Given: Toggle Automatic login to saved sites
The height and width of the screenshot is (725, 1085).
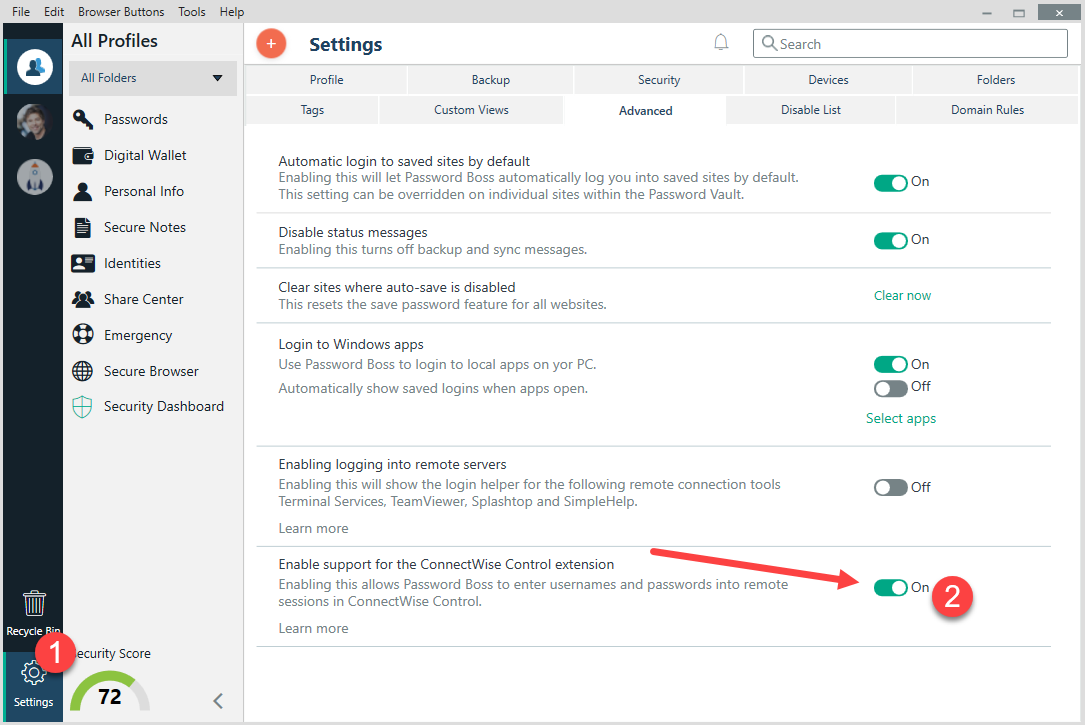Looking at the screenshot, I should point(891,183).
